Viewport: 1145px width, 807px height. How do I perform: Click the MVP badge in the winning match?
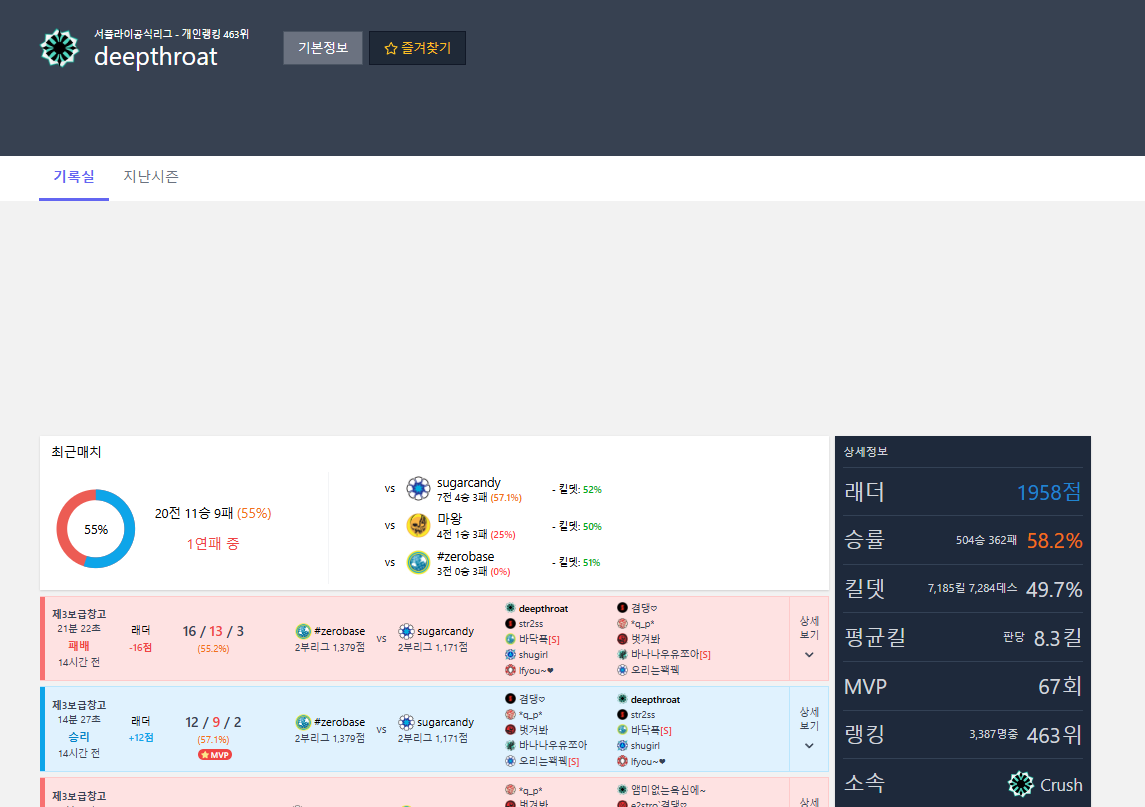(x=215, y=755)
